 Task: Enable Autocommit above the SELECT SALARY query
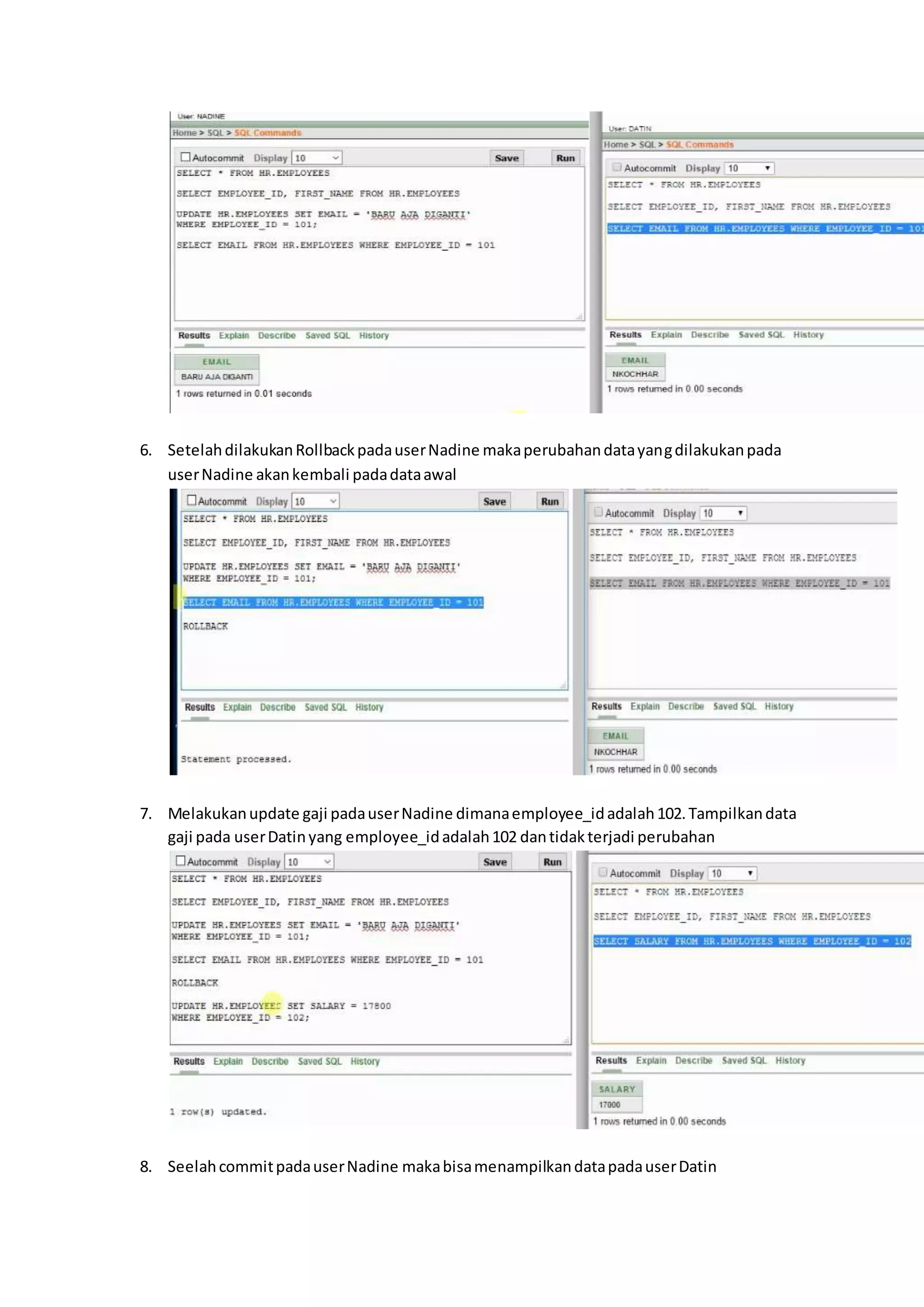click(602, 872)
